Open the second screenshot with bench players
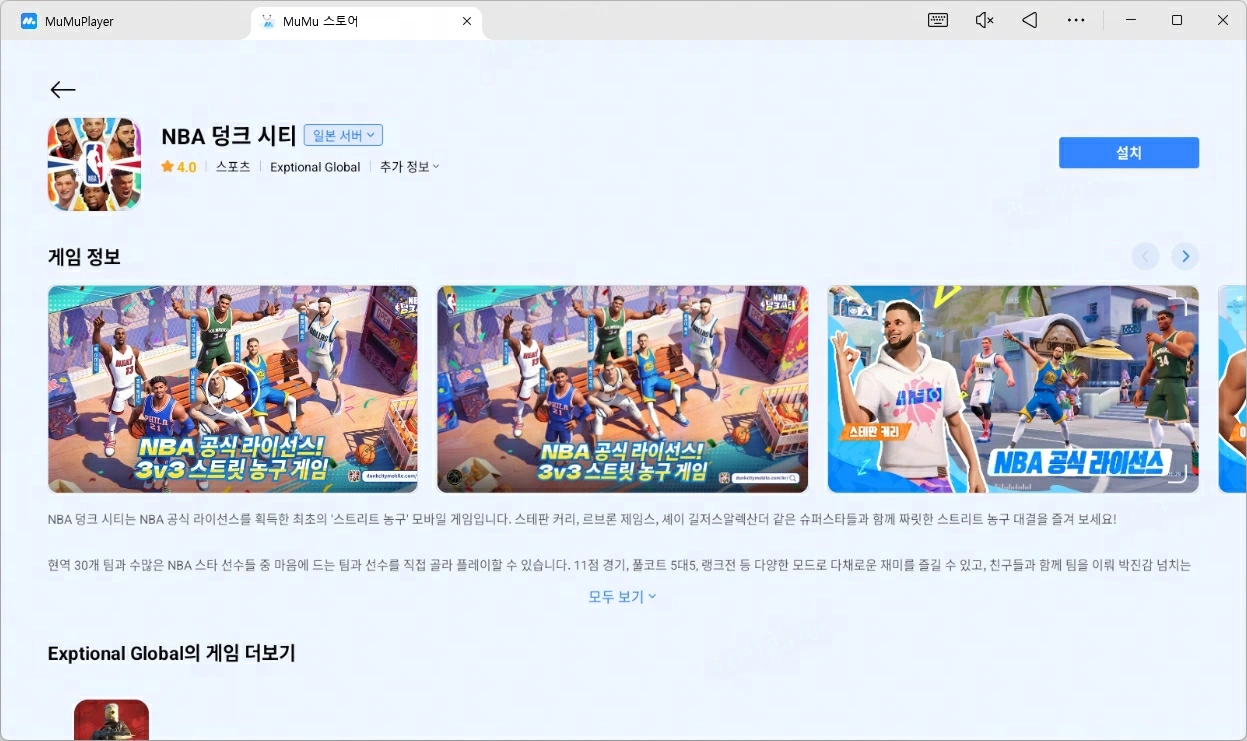 622,389
